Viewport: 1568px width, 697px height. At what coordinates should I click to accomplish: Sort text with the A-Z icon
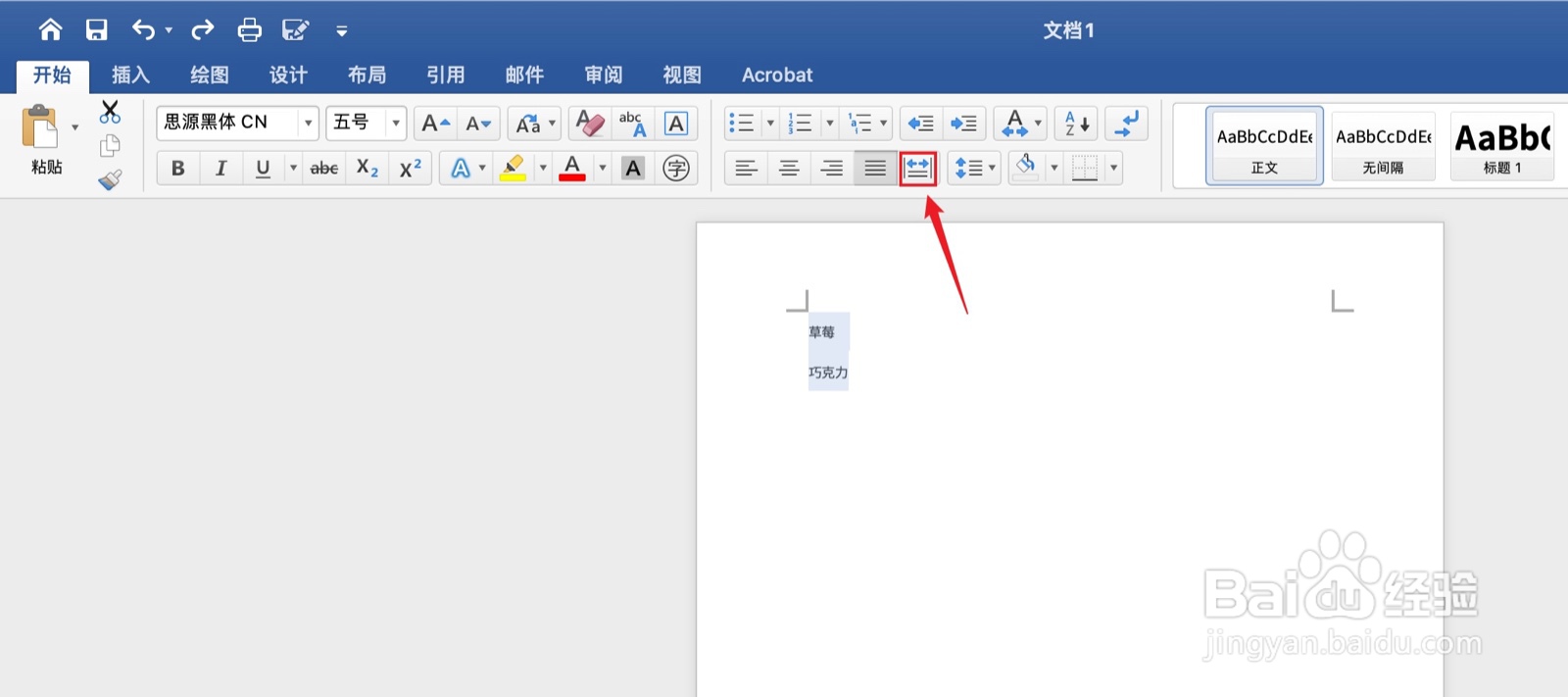[x=1077, y=124]
